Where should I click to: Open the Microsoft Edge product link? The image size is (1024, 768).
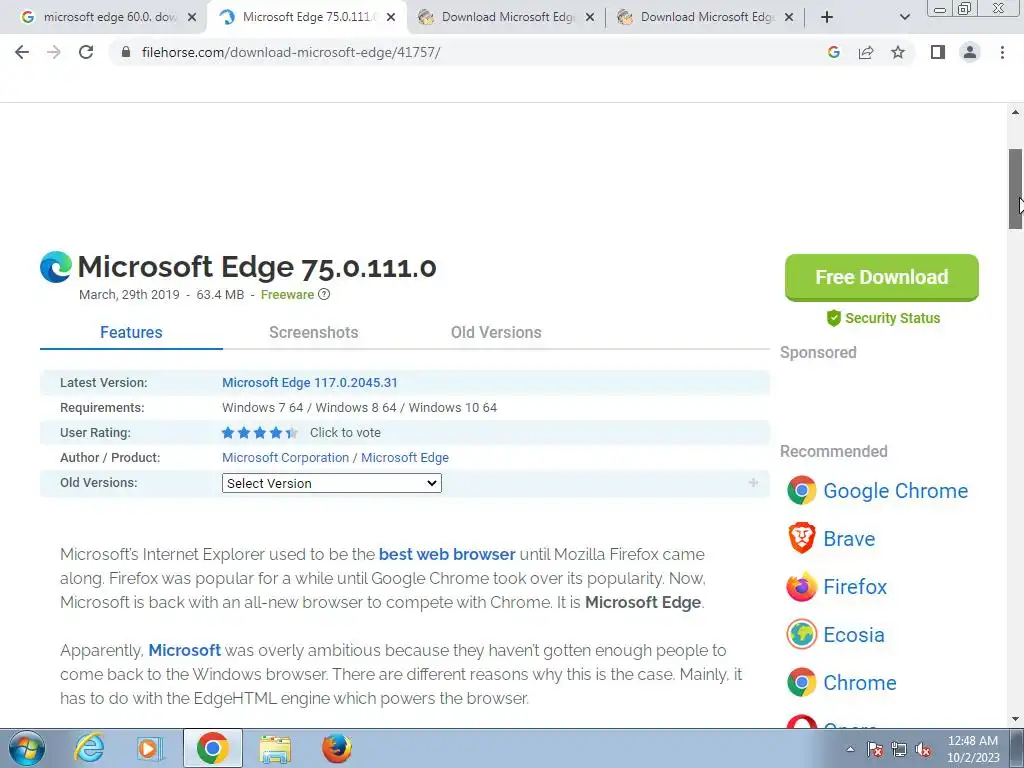[x=405, y=458]
